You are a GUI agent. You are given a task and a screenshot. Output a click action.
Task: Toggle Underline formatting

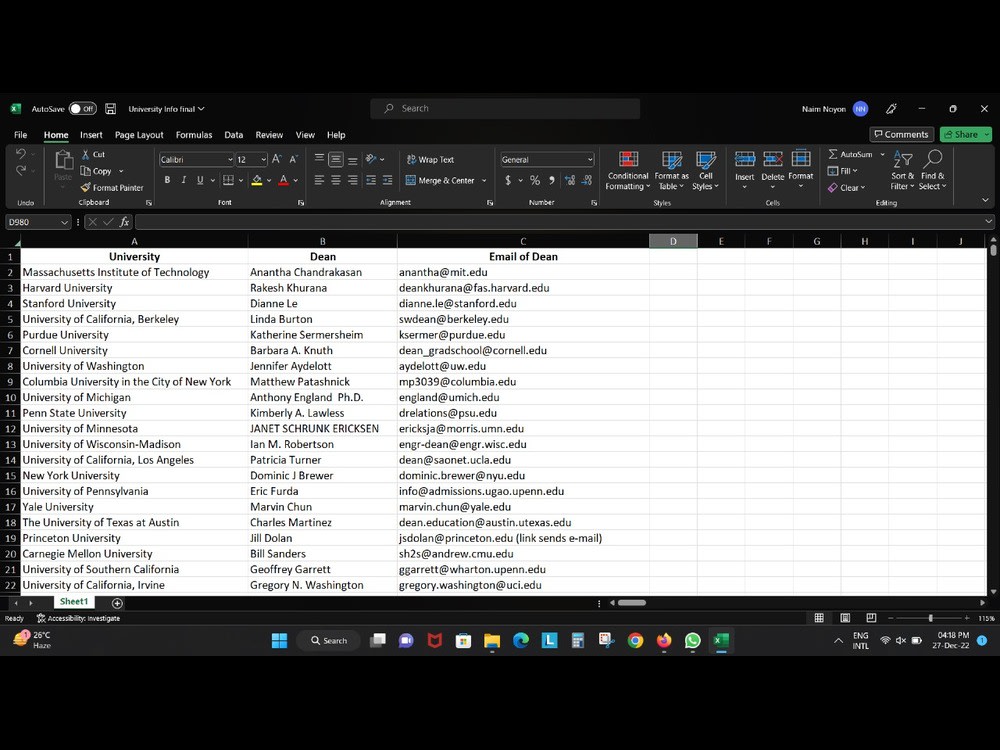(200, 180)
